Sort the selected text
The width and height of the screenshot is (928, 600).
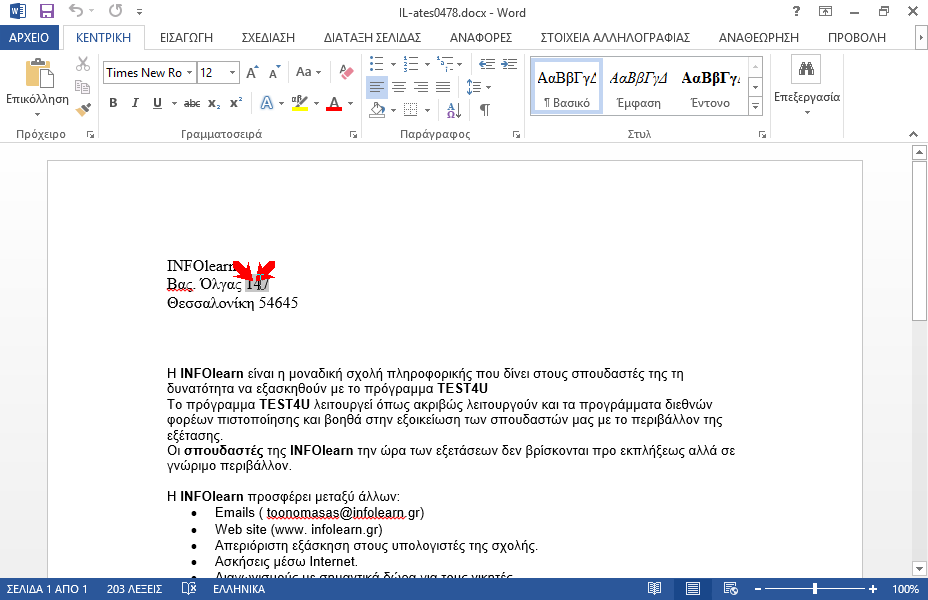coord(454,109)
